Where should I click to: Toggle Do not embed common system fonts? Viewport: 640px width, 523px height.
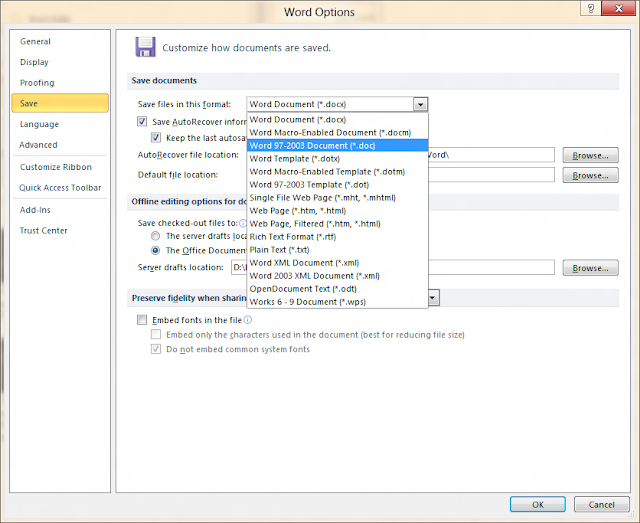click(x=156, y=349)
